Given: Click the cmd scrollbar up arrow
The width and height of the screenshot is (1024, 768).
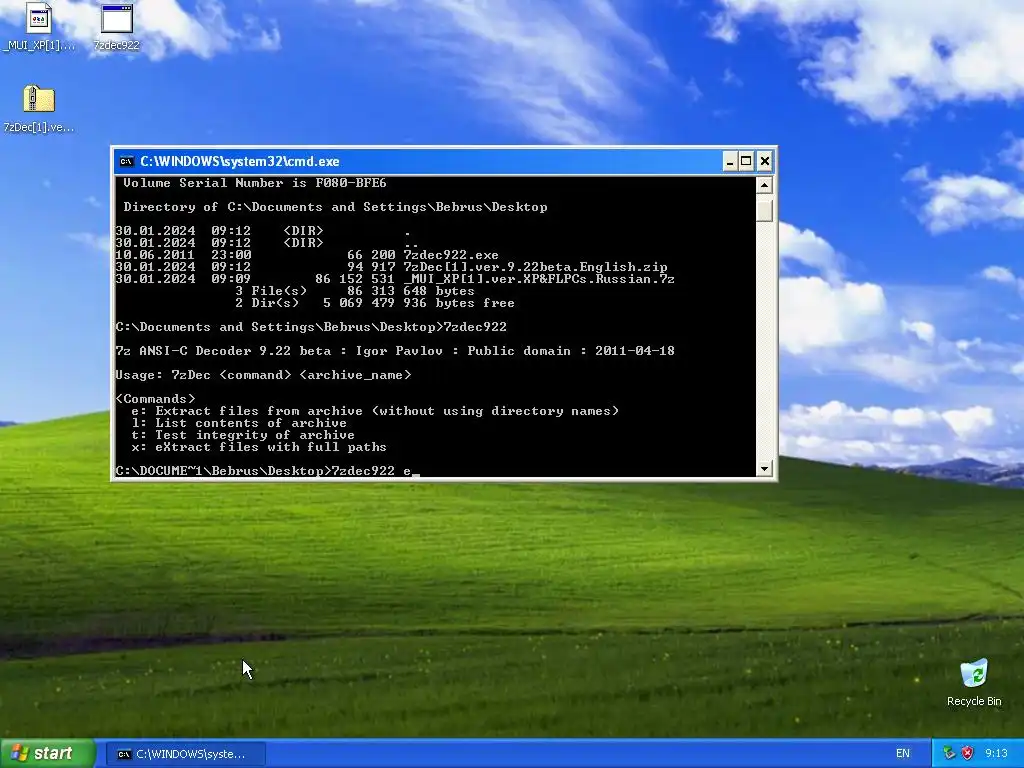Looking at the screenshot, I should (x=764, y=185).
